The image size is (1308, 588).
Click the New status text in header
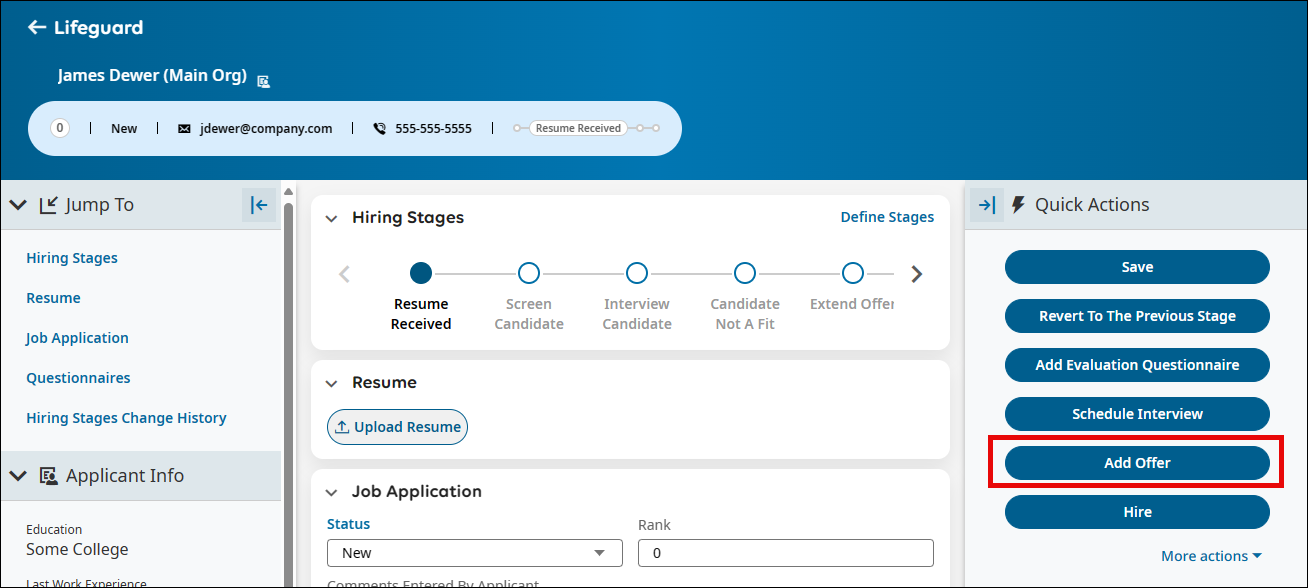point(124,129)
